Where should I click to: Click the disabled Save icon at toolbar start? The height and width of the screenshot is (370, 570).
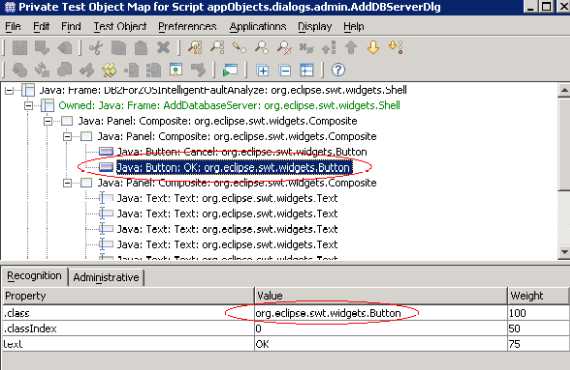(20, 48)
